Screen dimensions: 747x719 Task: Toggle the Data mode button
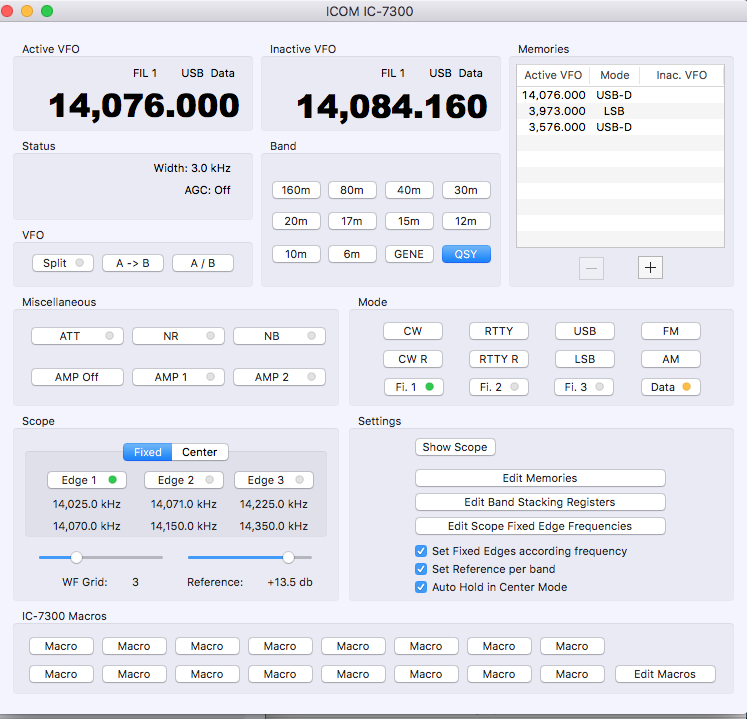[670, 387]
